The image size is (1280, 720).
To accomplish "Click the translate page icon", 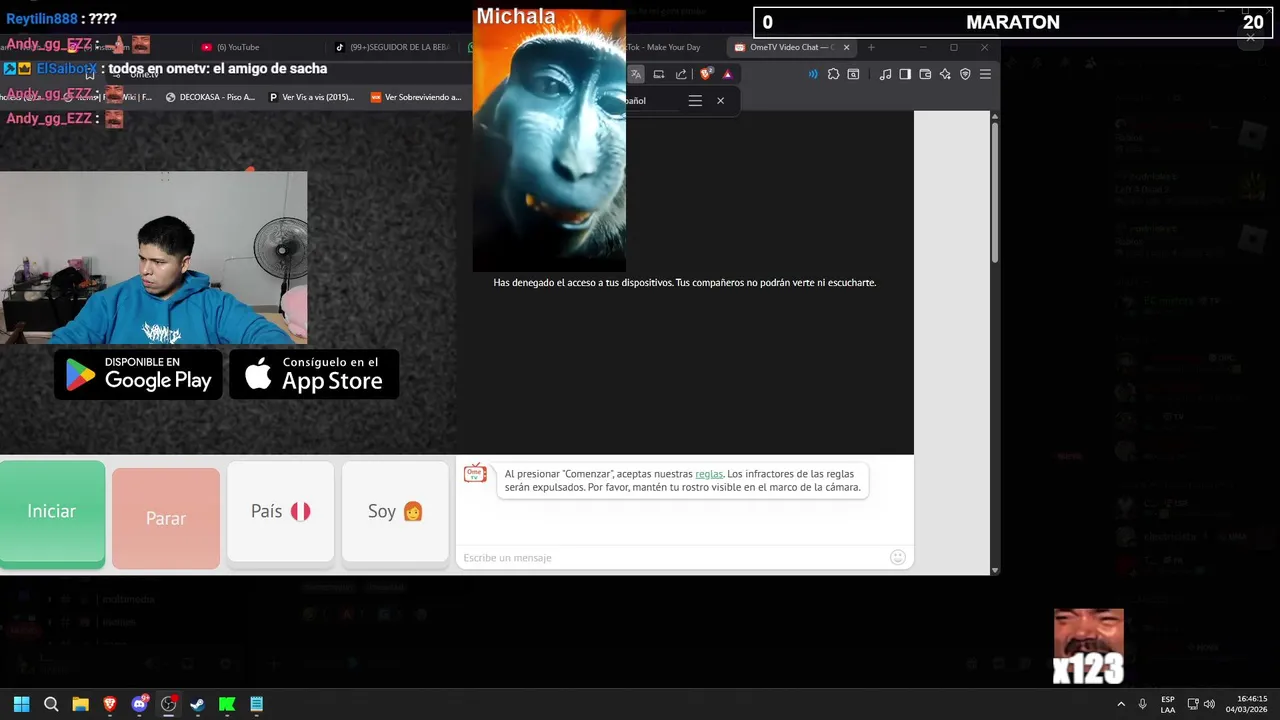I will tap(636, 74).
